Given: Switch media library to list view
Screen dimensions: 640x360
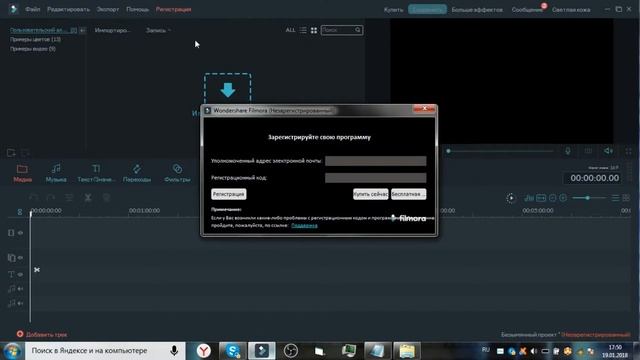Looking at the screenshot, I should click(x=303, y=30).
